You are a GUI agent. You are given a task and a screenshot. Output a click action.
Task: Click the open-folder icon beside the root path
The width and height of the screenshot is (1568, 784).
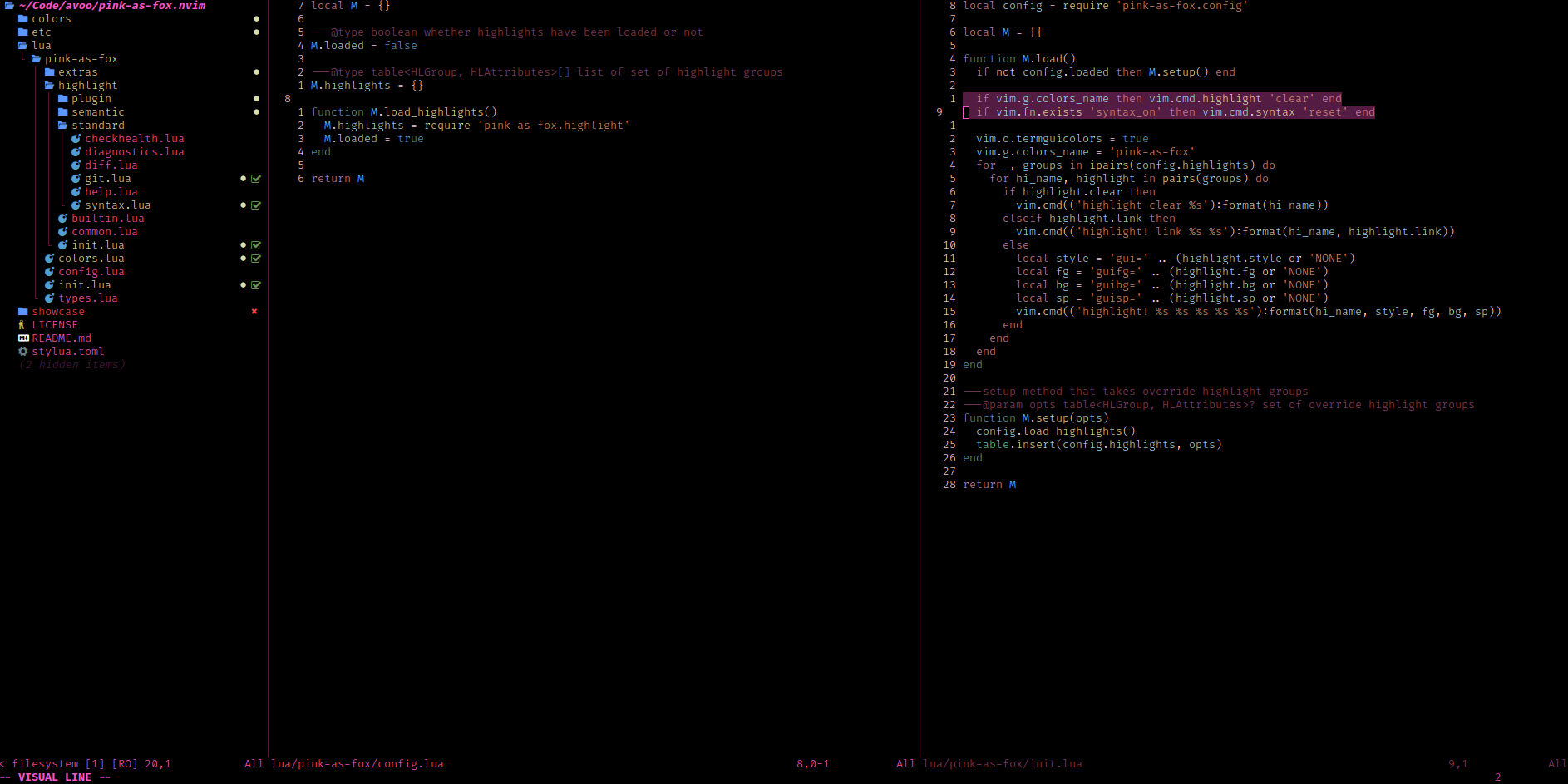[9, 6]
